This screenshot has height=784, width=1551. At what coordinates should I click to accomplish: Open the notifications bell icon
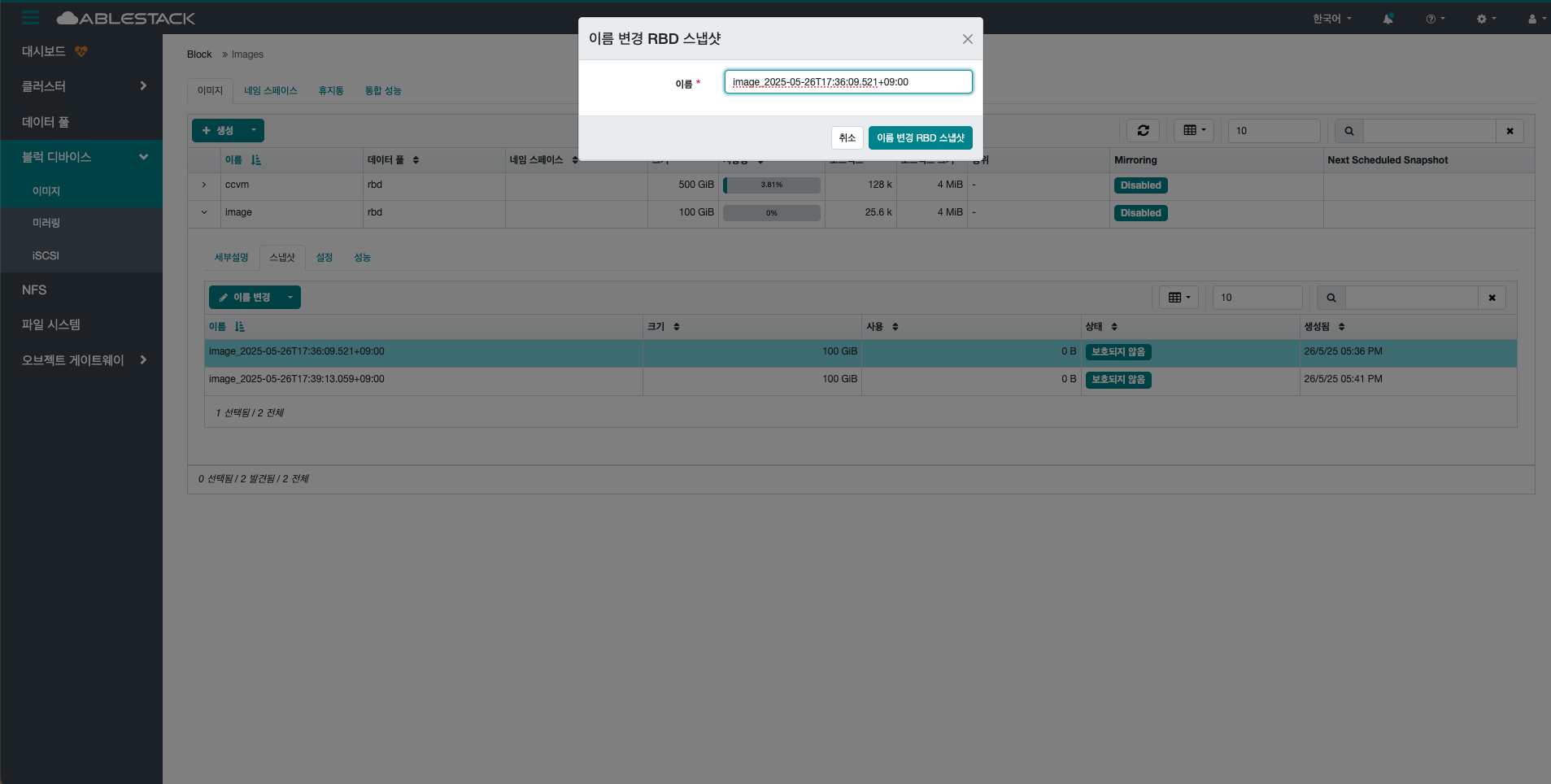click(1388, 19)
